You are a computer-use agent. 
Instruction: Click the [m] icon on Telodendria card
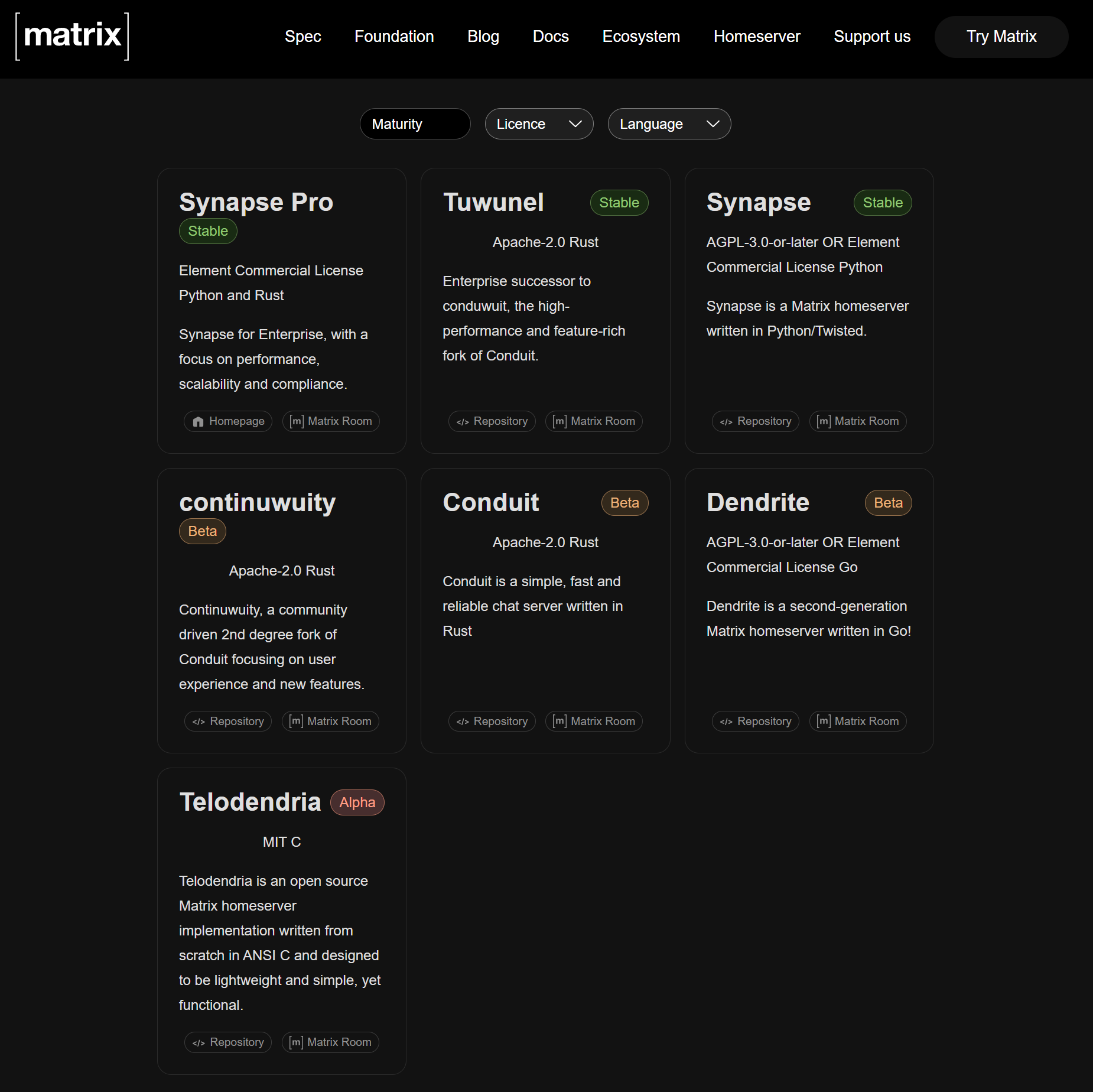tap(296, 1042)
